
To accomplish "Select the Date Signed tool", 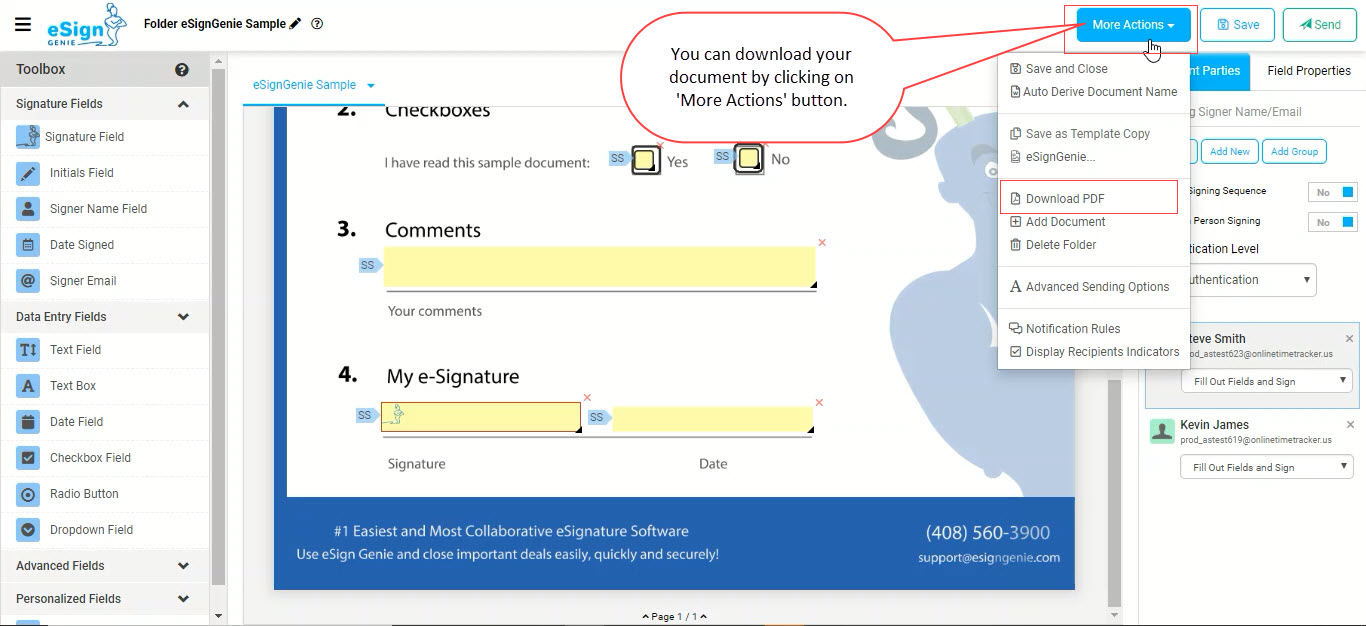I will click(105, 245).
